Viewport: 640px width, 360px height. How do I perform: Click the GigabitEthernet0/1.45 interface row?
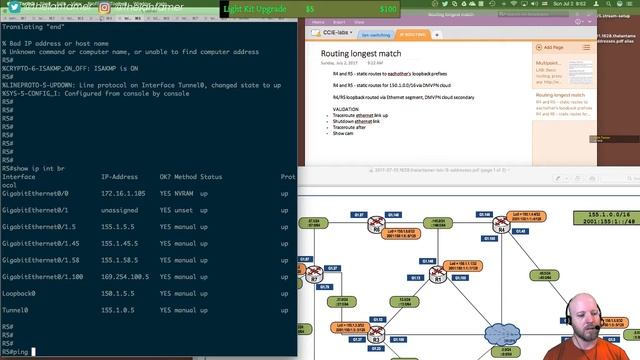pos(149,244)
